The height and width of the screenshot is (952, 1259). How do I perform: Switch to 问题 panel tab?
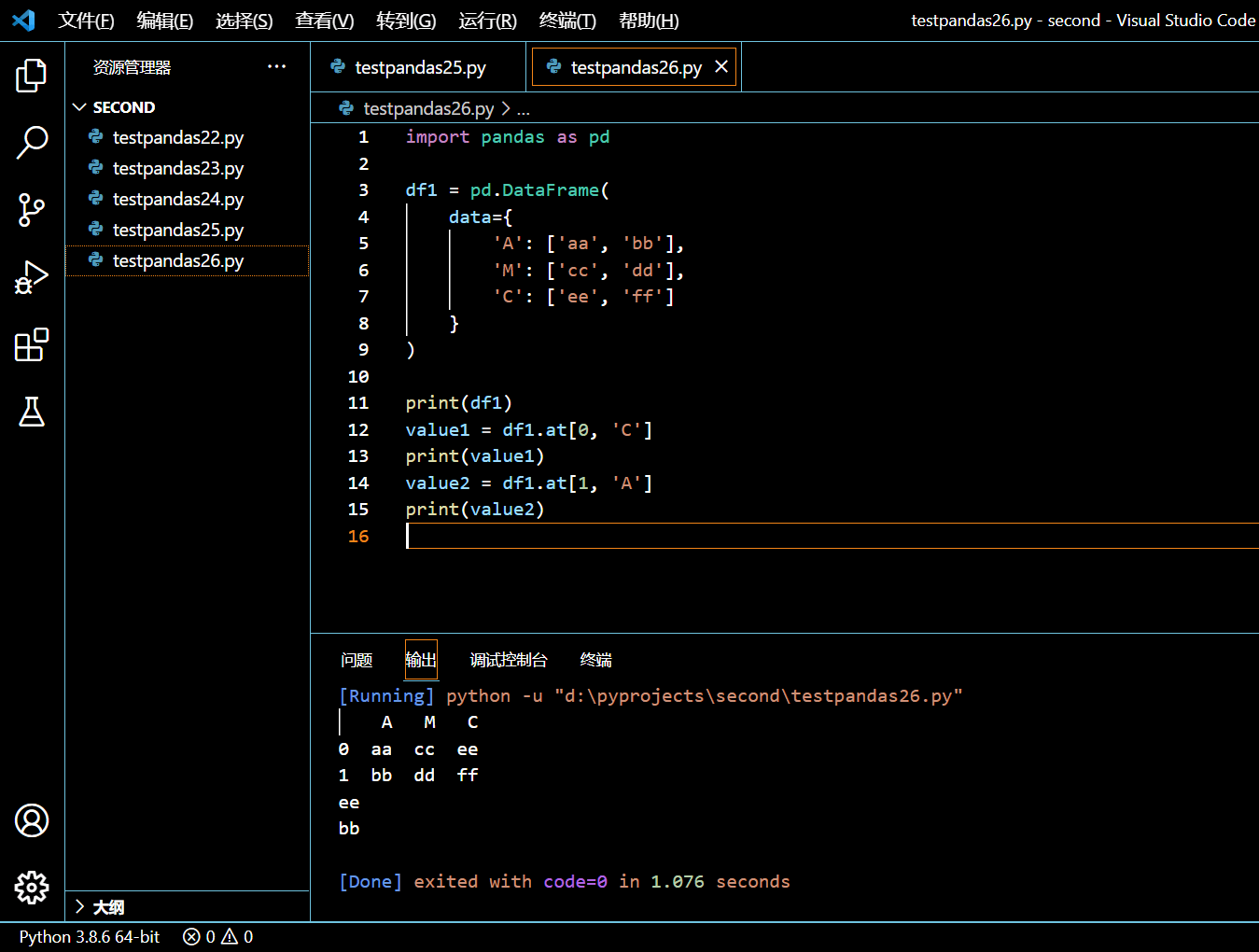tap(357, 660)
